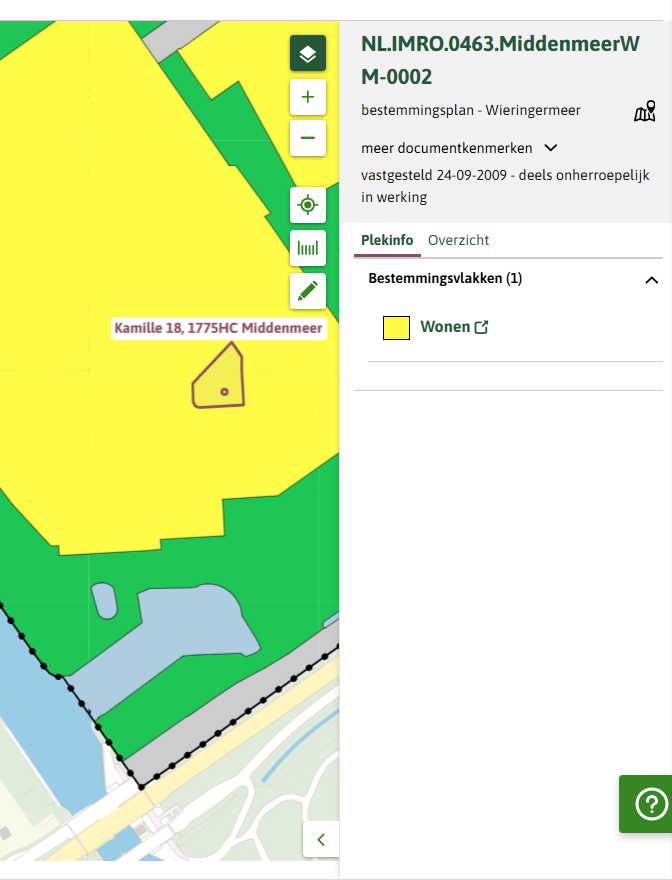Image resolution: width=672 pixels, height=880 pixels.
Task: Click the location marker dot in parcel
Action: click(225, 392)
